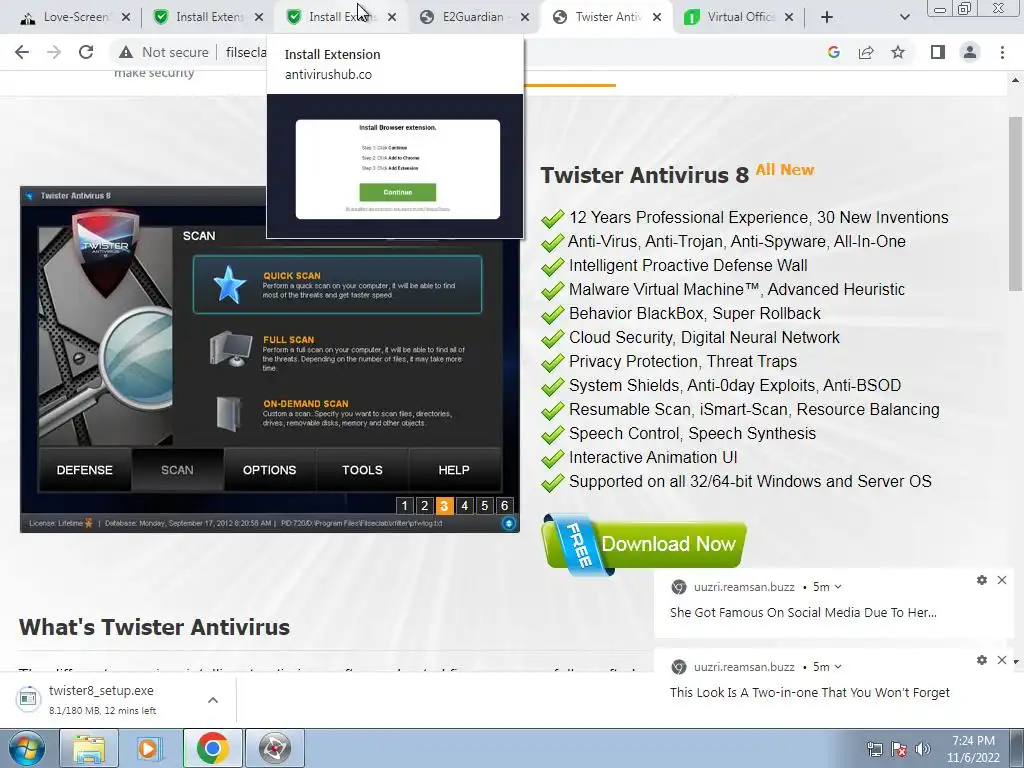Open Action Center flag icon

coord(899,749)
